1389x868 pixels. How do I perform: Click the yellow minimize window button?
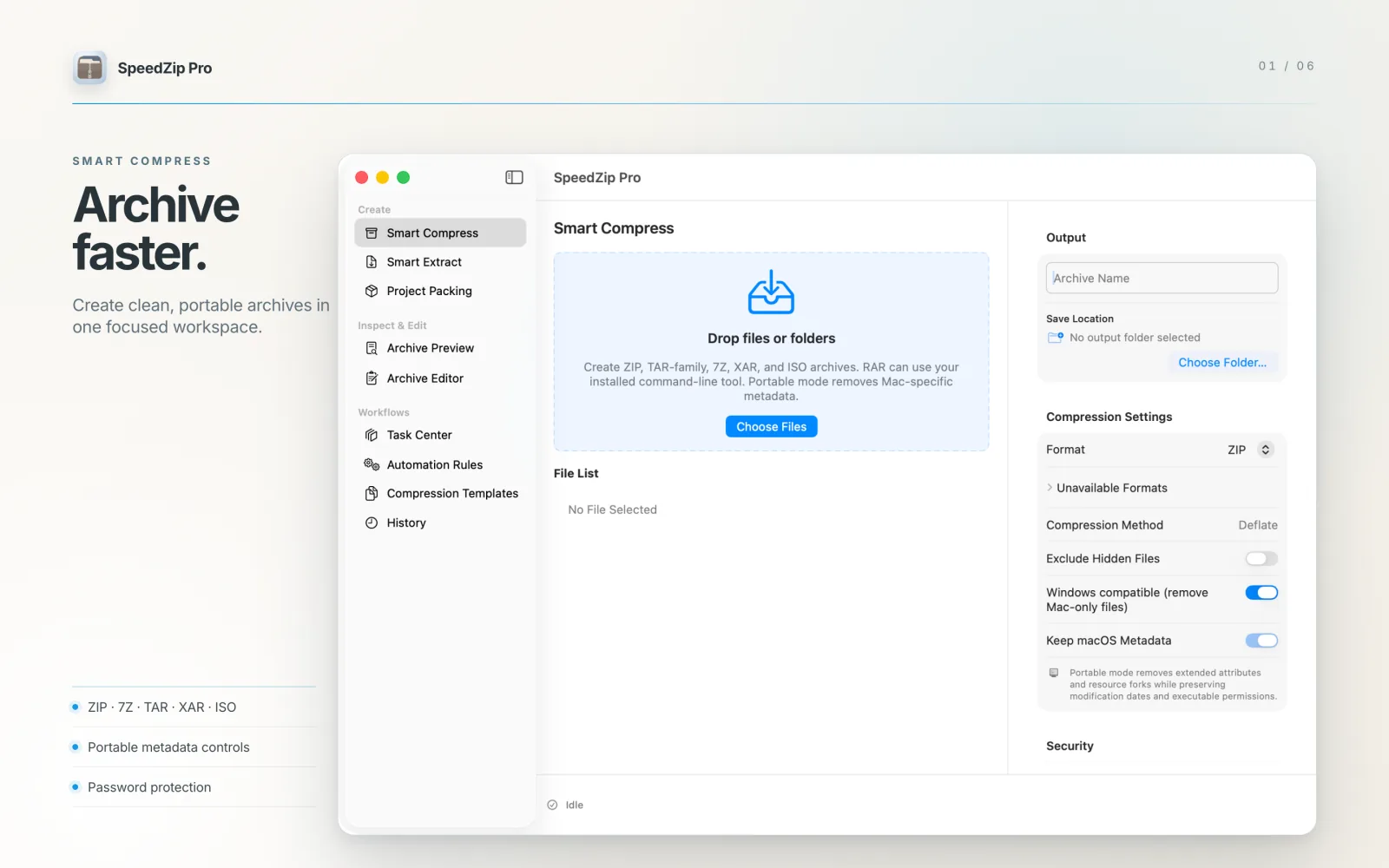pos(383,177)
